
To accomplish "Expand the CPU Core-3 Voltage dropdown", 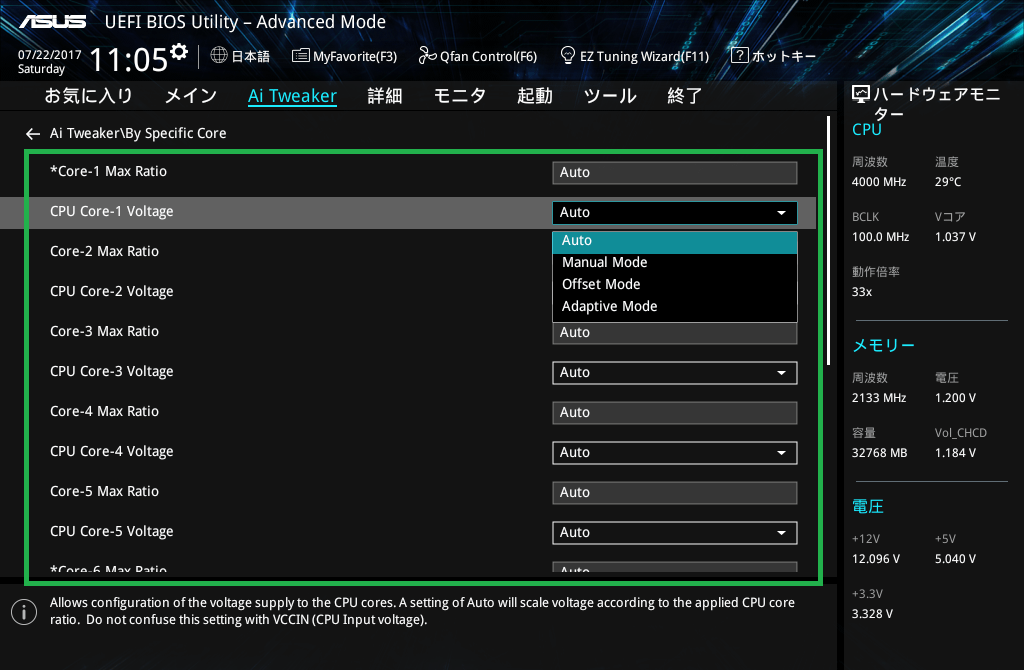I will click(675, 373).
